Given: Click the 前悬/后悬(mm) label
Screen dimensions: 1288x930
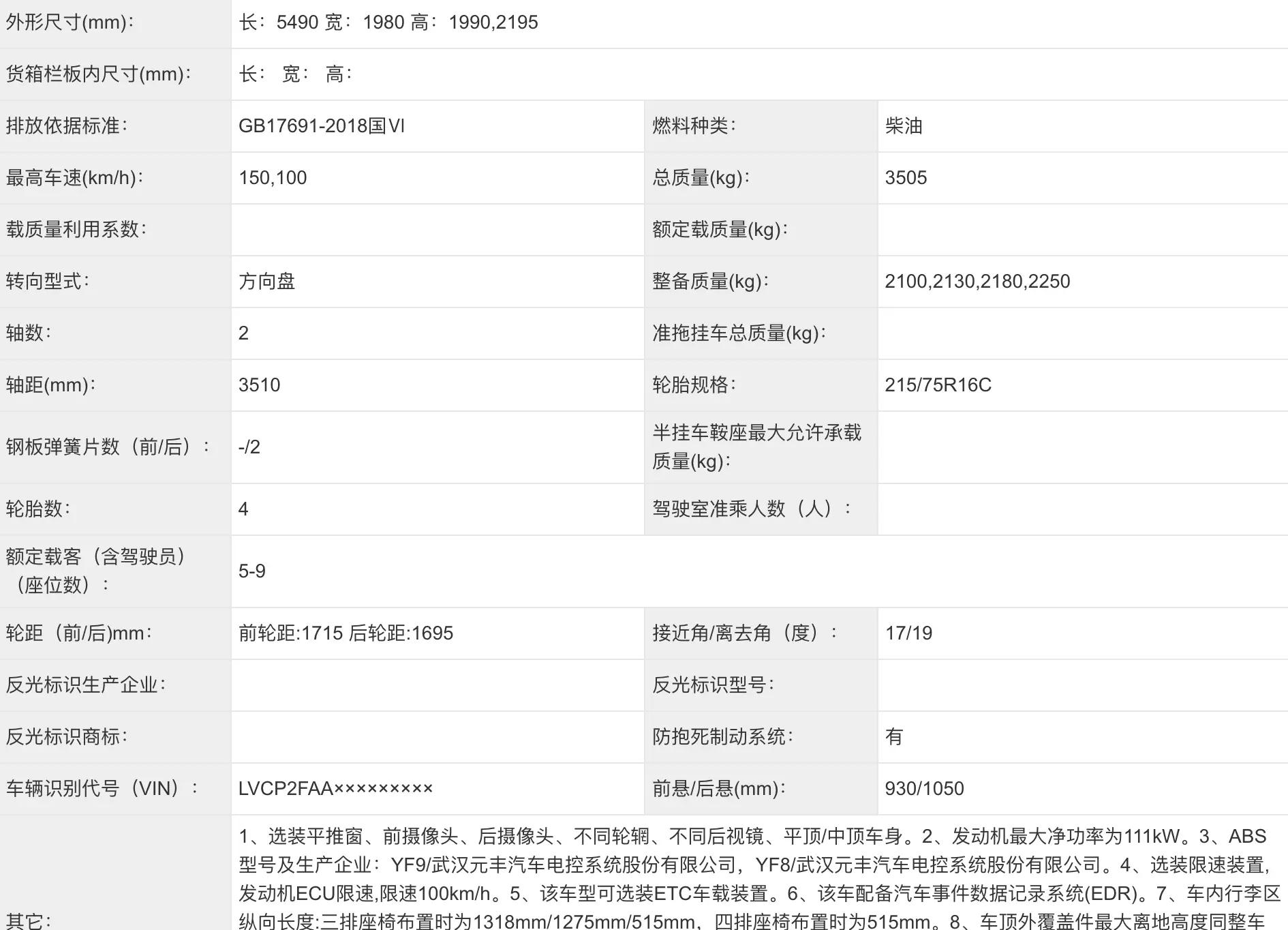Looking at the screenshot, I should point(719,789).
